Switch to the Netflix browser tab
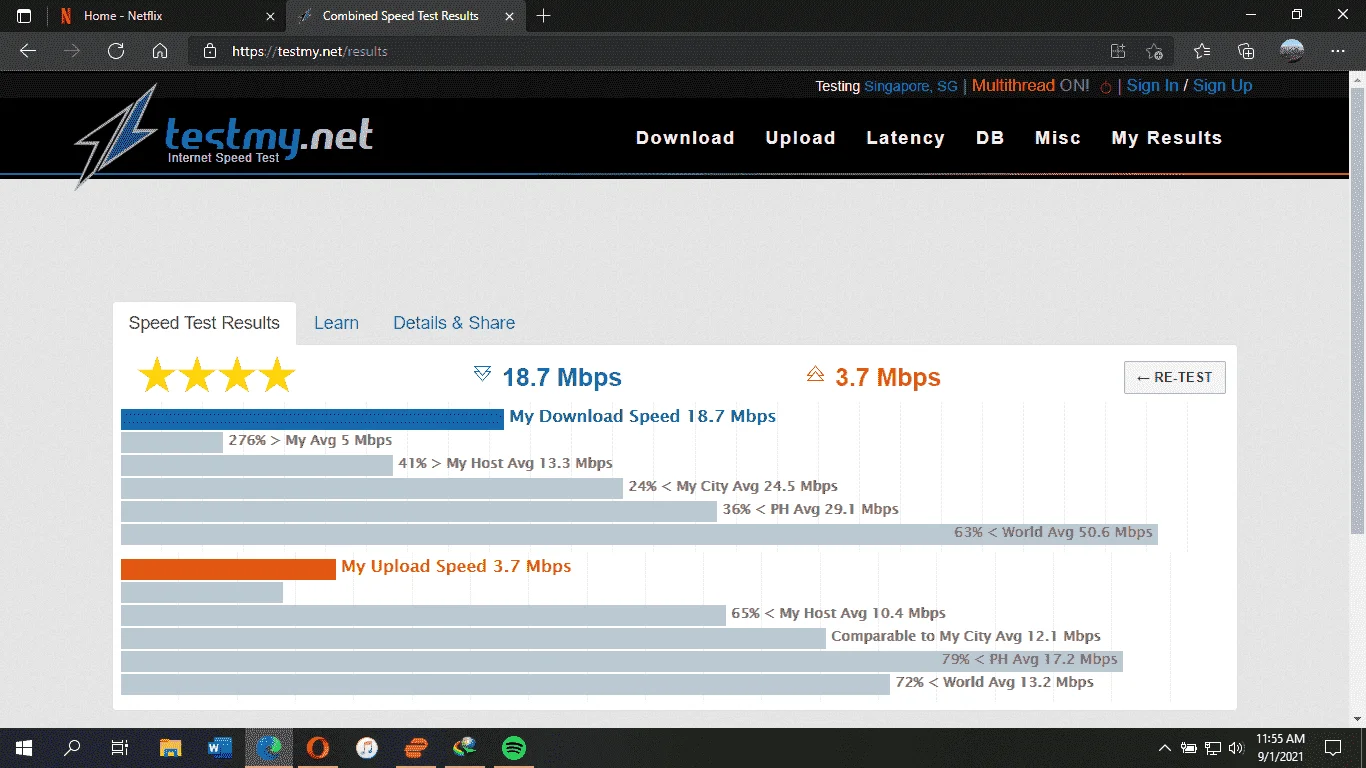Image resolution: width=1366 pixels, height=768 pixels. click(166, 16)
